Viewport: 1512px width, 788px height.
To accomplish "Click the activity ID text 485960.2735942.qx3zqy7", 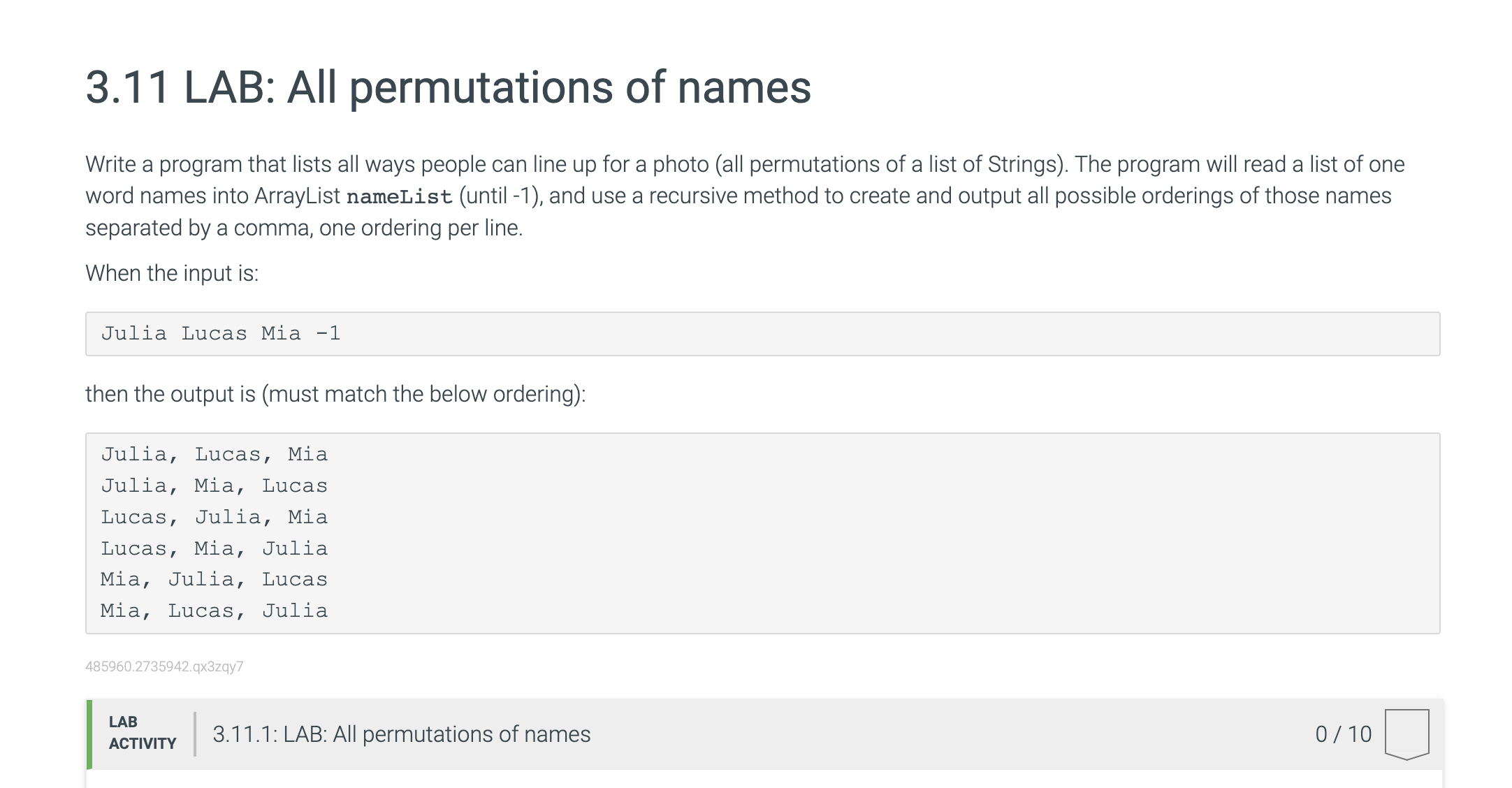I will tap(164, 666).
